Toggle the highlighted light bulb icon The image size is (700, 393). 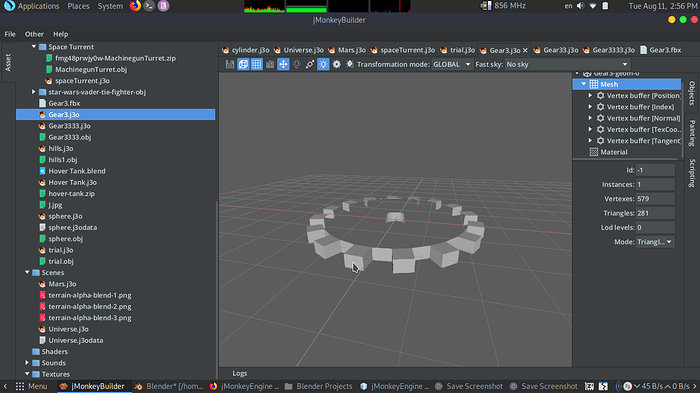323,64
